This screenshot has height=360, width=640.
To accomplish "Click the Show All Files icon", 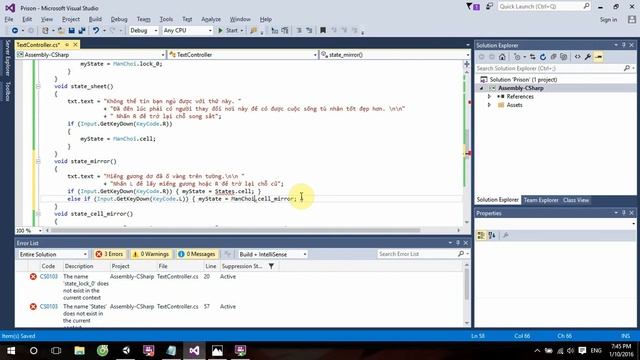I will tap(564, 57).
